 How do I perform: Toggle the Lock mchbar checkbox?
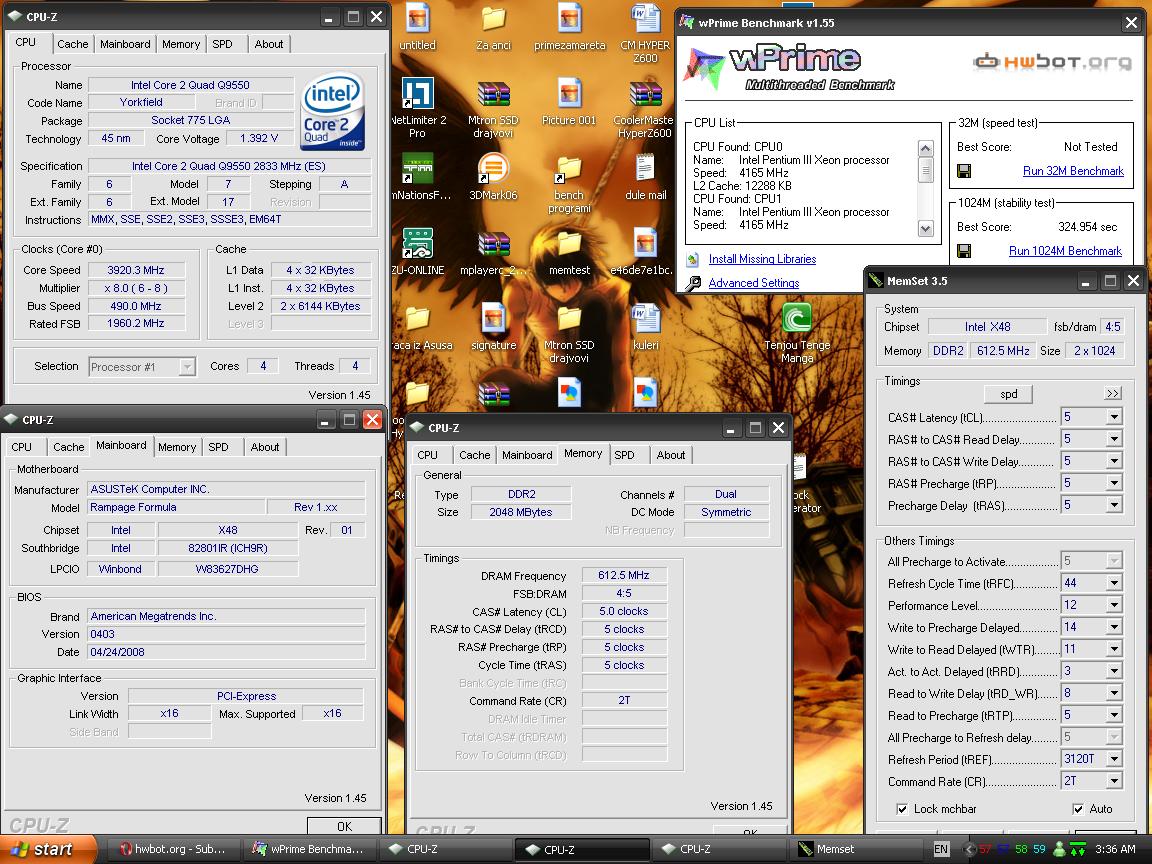(901, 809)
